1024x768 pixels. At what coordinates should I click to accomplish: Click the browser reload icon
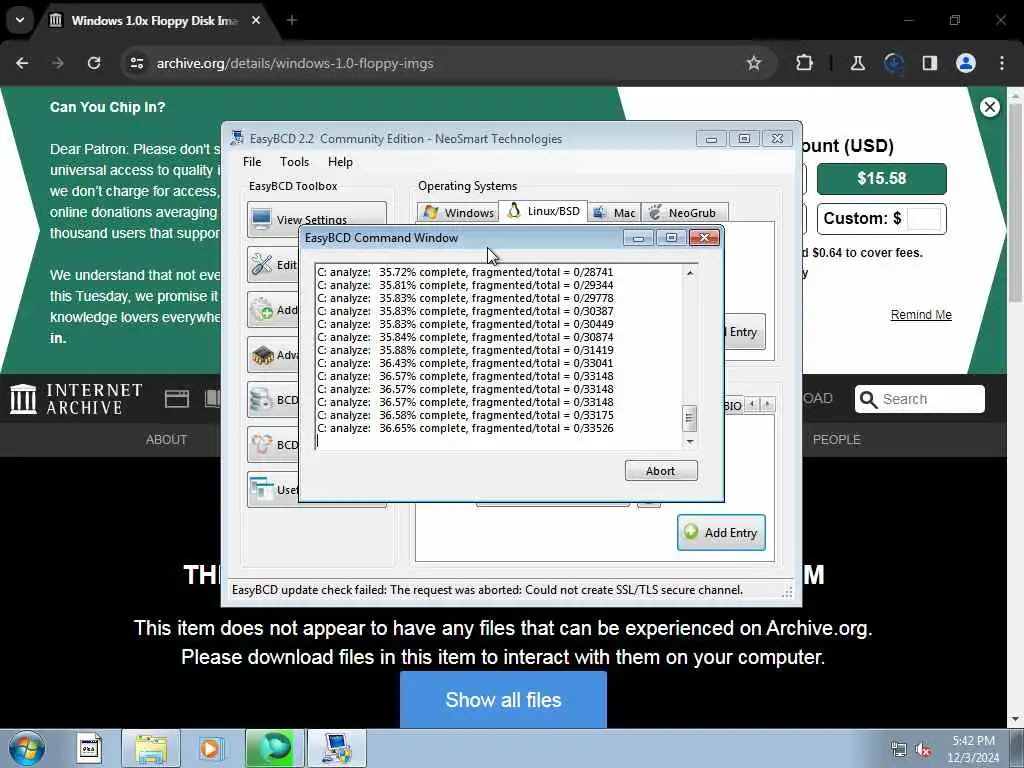pos(94,63)
